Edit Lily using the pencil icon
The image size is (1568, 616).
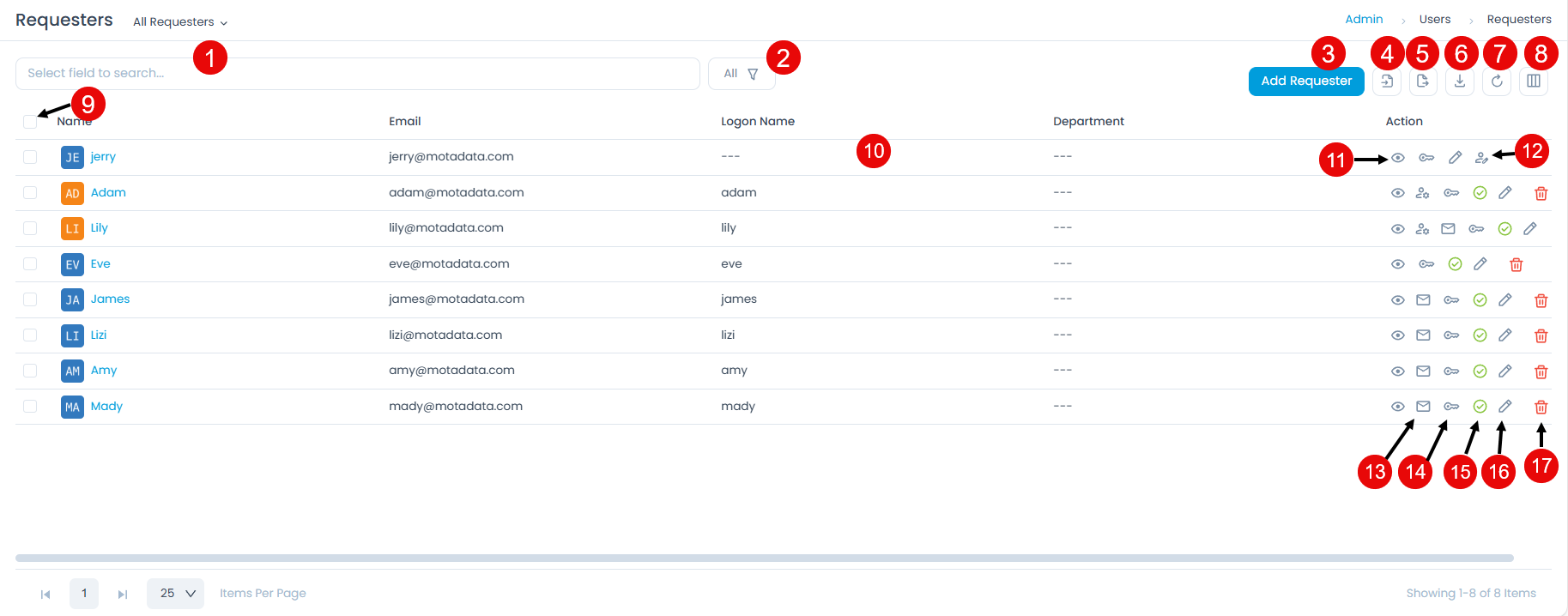(x=1530, y=229)
